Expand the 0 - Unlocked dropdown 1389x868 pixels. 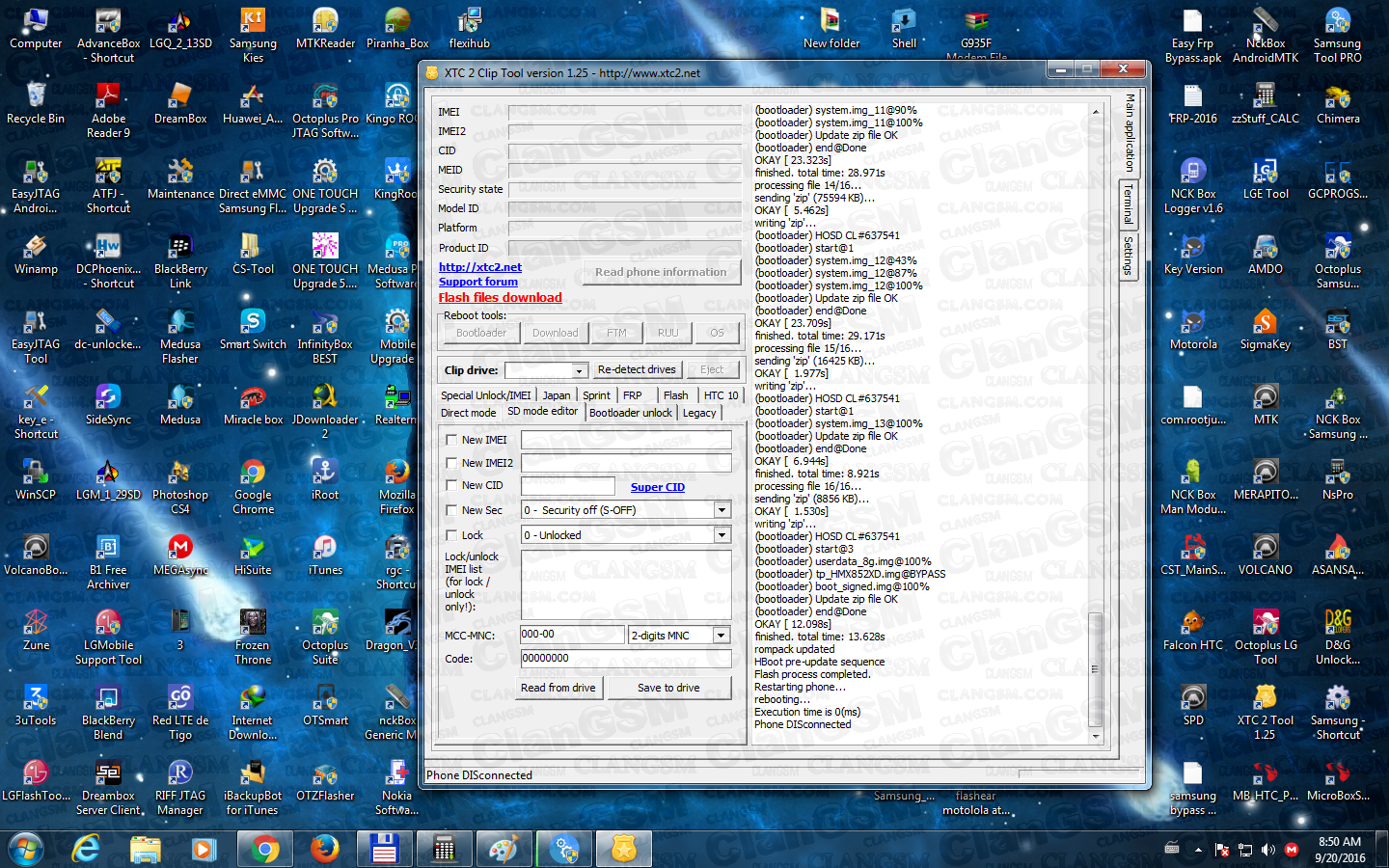click(x=722, y=534)
